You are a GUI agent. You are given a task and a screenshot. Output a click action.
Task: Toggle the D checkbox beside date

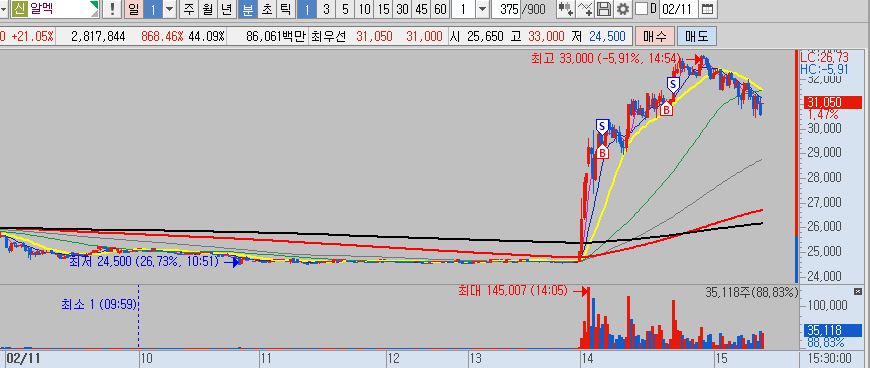(641, 9)
